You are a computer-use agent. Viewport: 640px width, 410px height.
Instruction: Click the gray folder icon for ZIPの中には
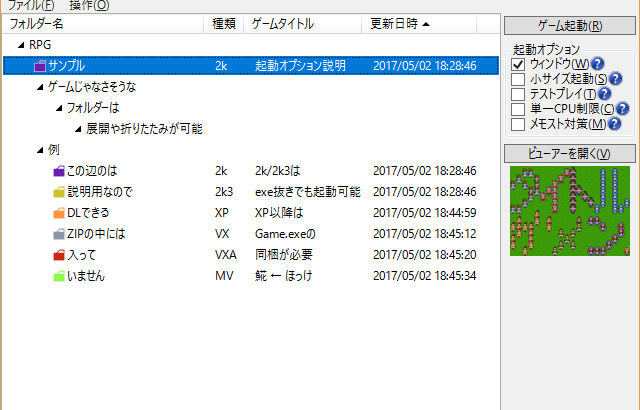pyautogui.click(x=59, y=234)
